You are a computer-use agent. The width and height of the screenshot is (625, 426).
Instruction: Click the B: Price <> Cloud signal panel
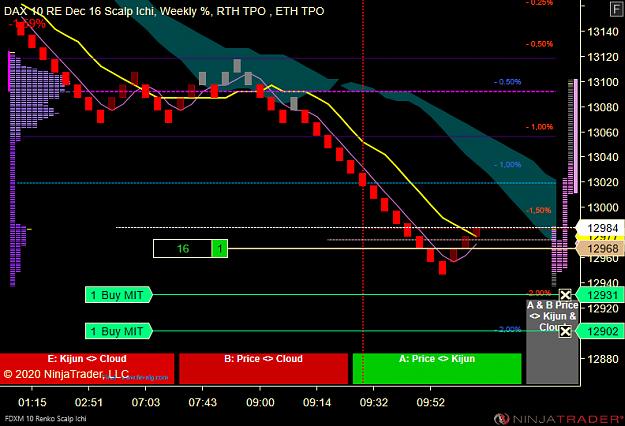[263, 369]
